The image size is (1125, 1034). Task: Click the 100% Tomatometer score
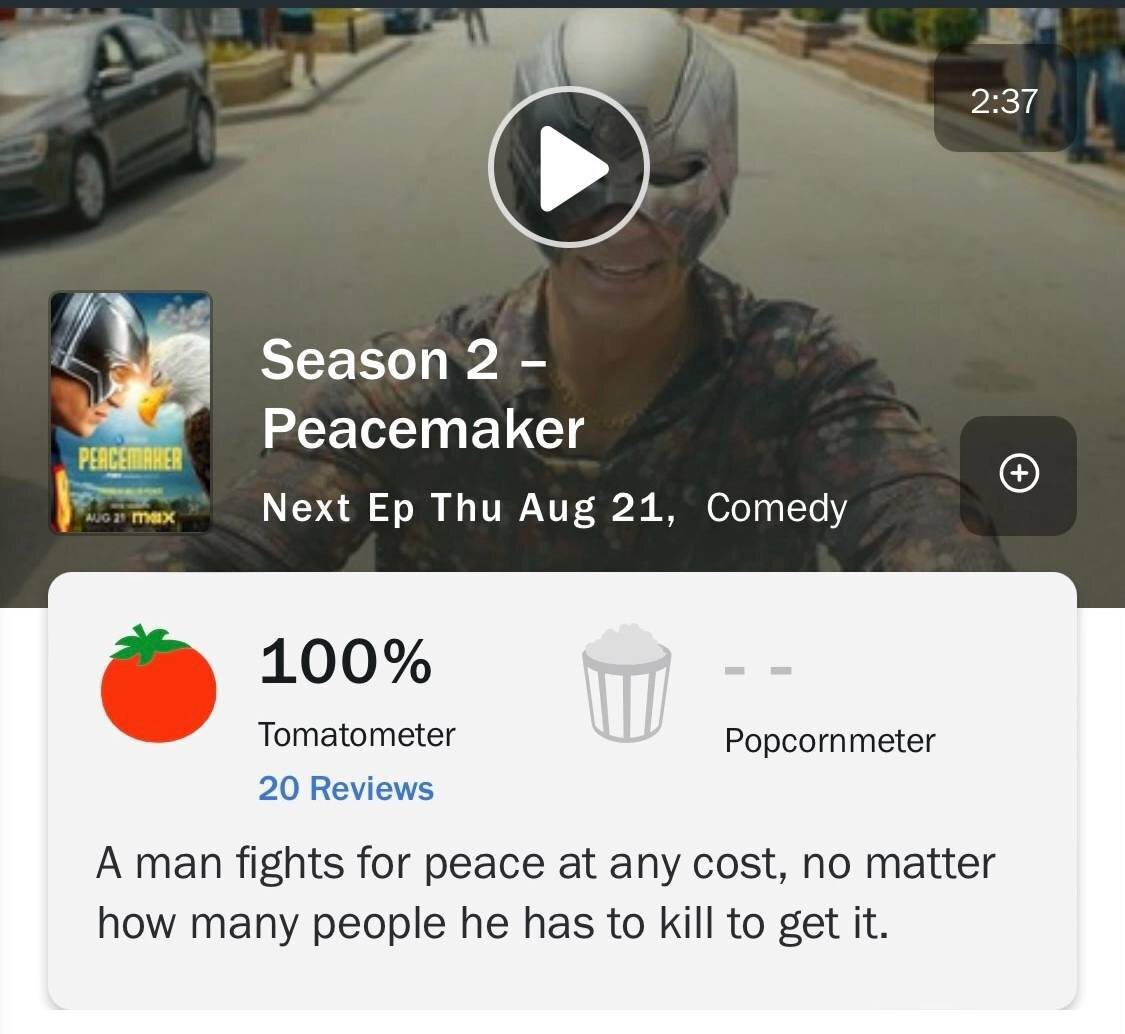[346, 661]
